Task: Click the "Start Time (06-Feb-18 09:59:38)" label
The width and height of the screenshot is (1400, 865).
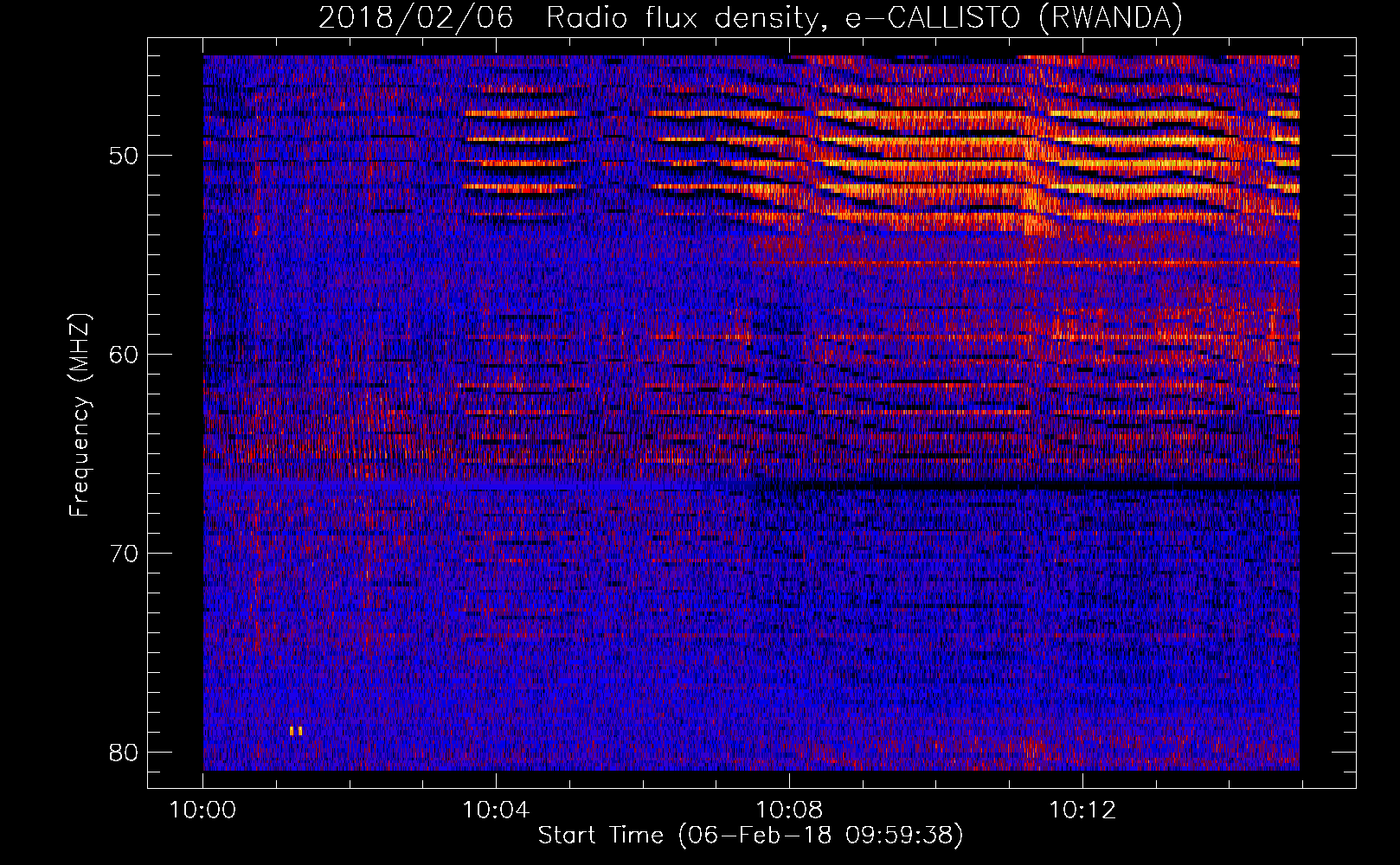Action: coord(750,836)
